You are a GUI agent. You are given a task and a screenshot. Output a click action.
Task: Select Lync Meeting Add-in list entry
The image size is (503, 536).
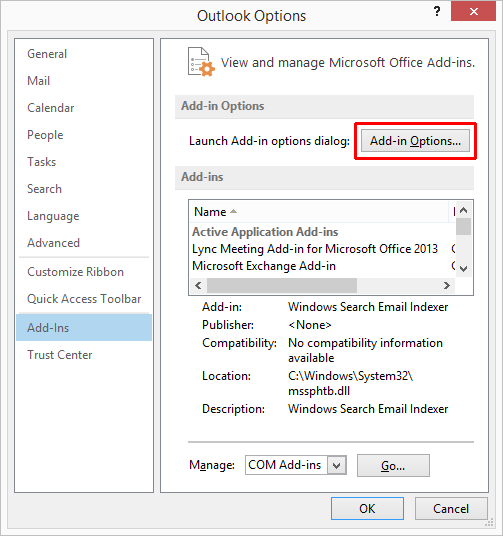315,249
